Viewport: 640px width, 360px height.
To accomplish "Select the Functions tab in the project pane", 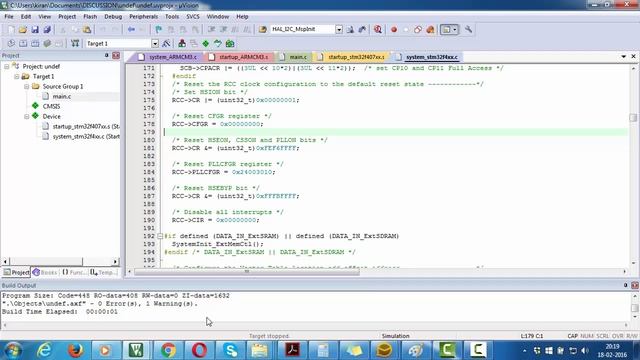I will point(73,272).
